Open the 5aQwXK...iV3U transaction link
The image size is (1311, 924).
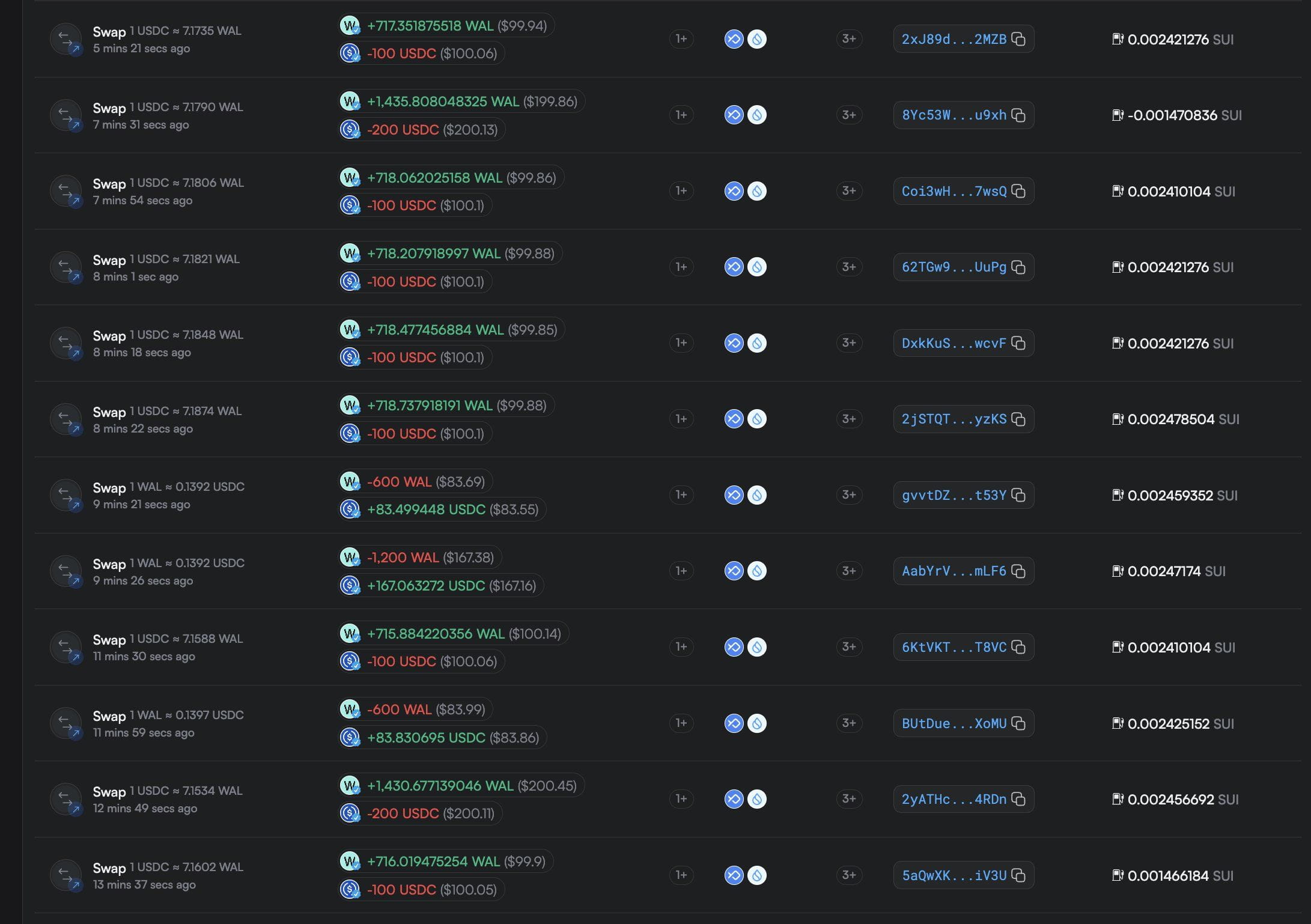954,875
